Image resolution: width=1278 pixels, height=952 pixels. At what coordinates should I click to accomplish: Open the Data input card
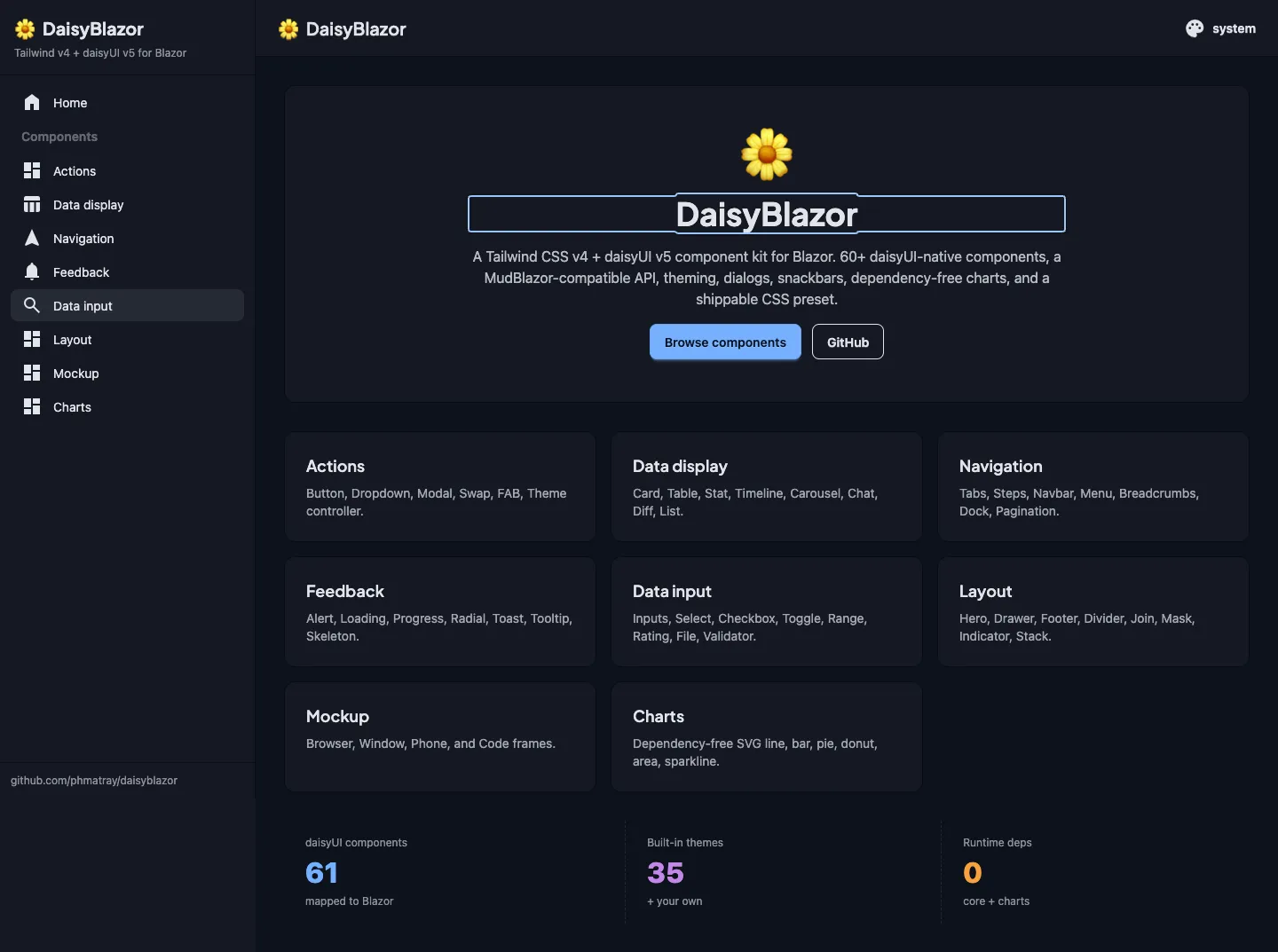[767, 612]
